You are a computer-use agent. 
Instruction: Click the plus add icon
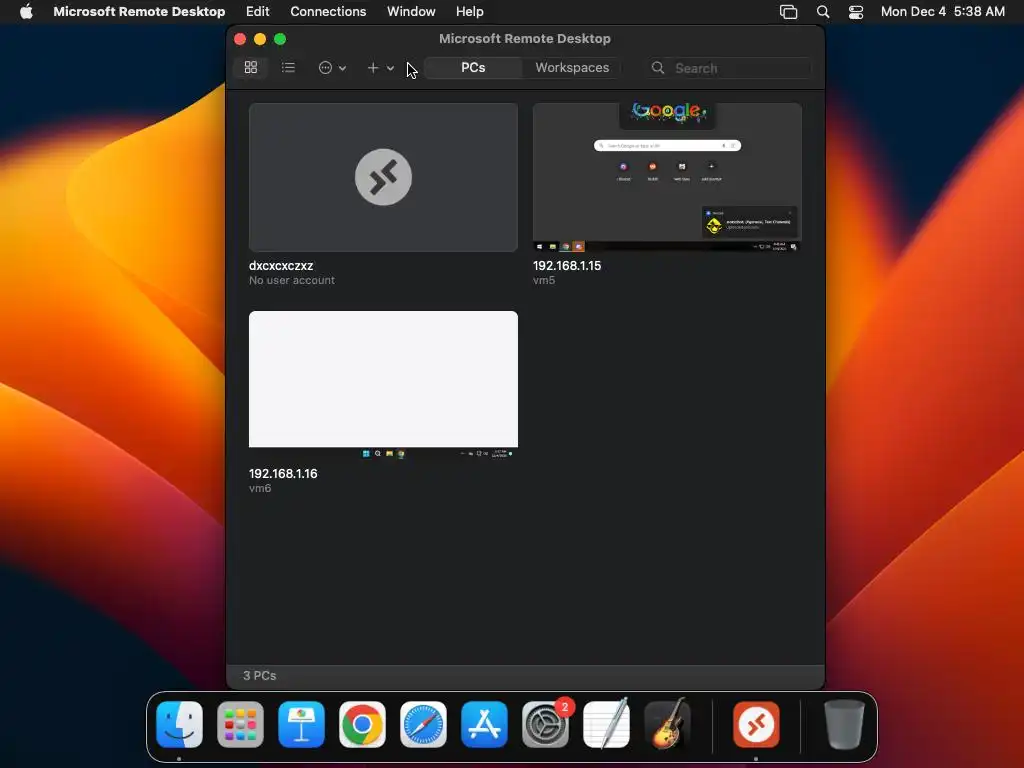[372, 67]
